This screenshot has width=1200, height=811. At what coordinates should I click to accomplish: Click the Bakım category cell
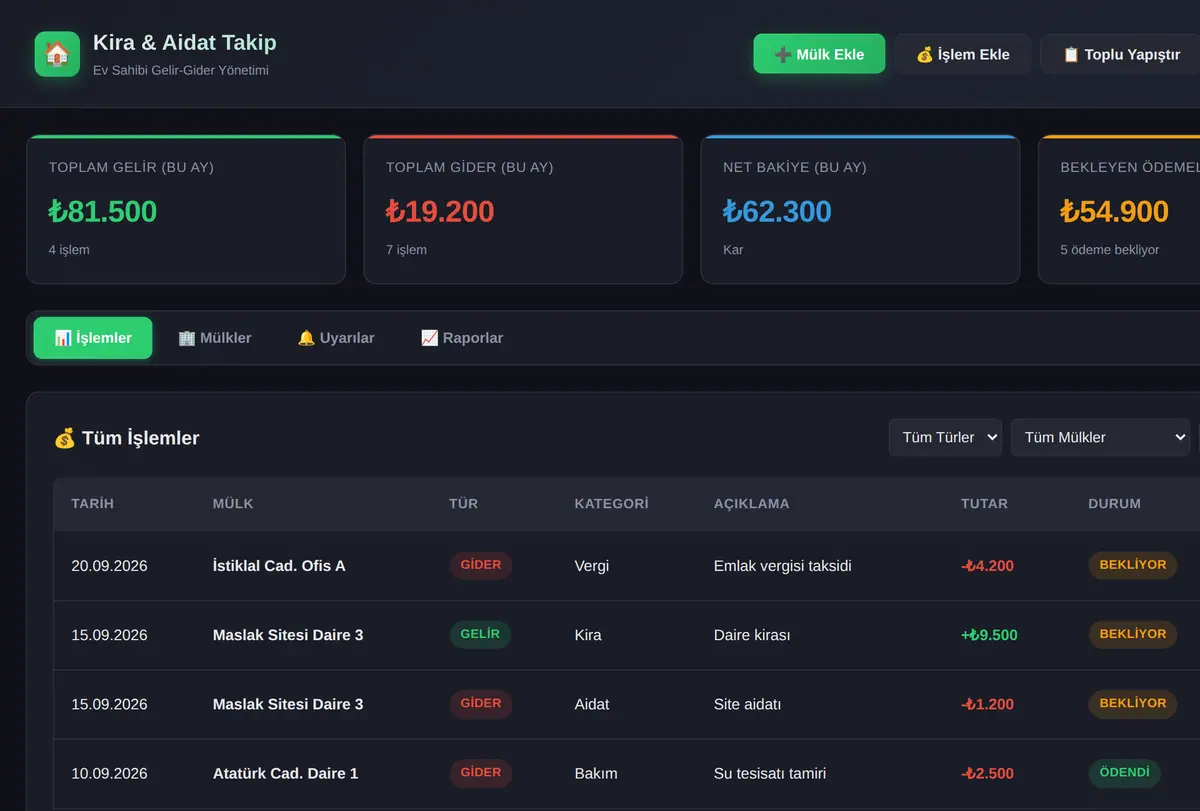click(x=596, y=773)
